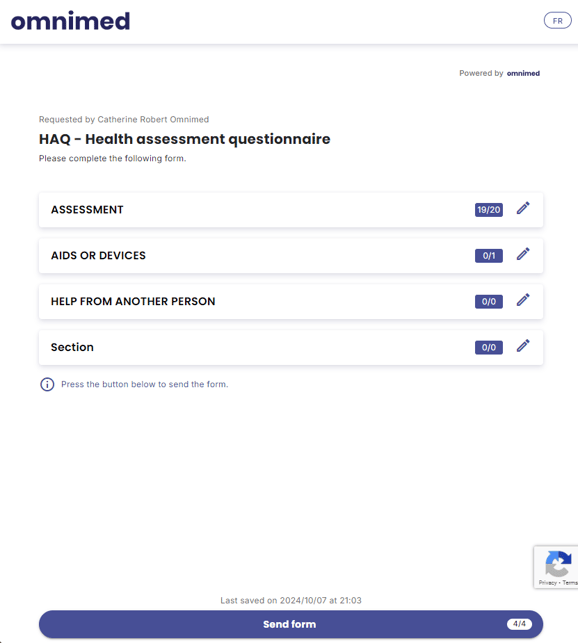Click the pencil icon for Section row
The image size is (578, 643).
point(523,346)
